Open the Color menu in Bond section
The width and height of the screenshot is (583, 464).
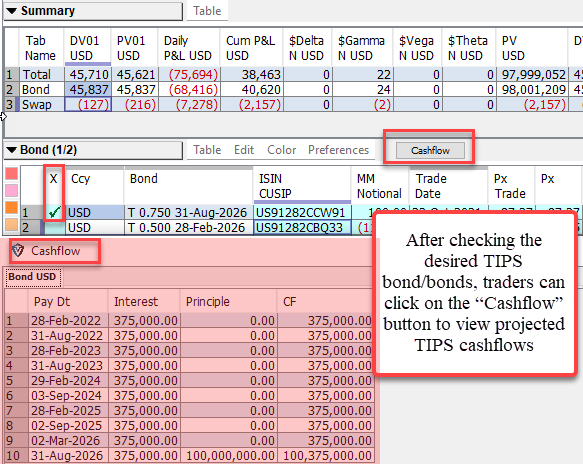[x=281, y=150]
